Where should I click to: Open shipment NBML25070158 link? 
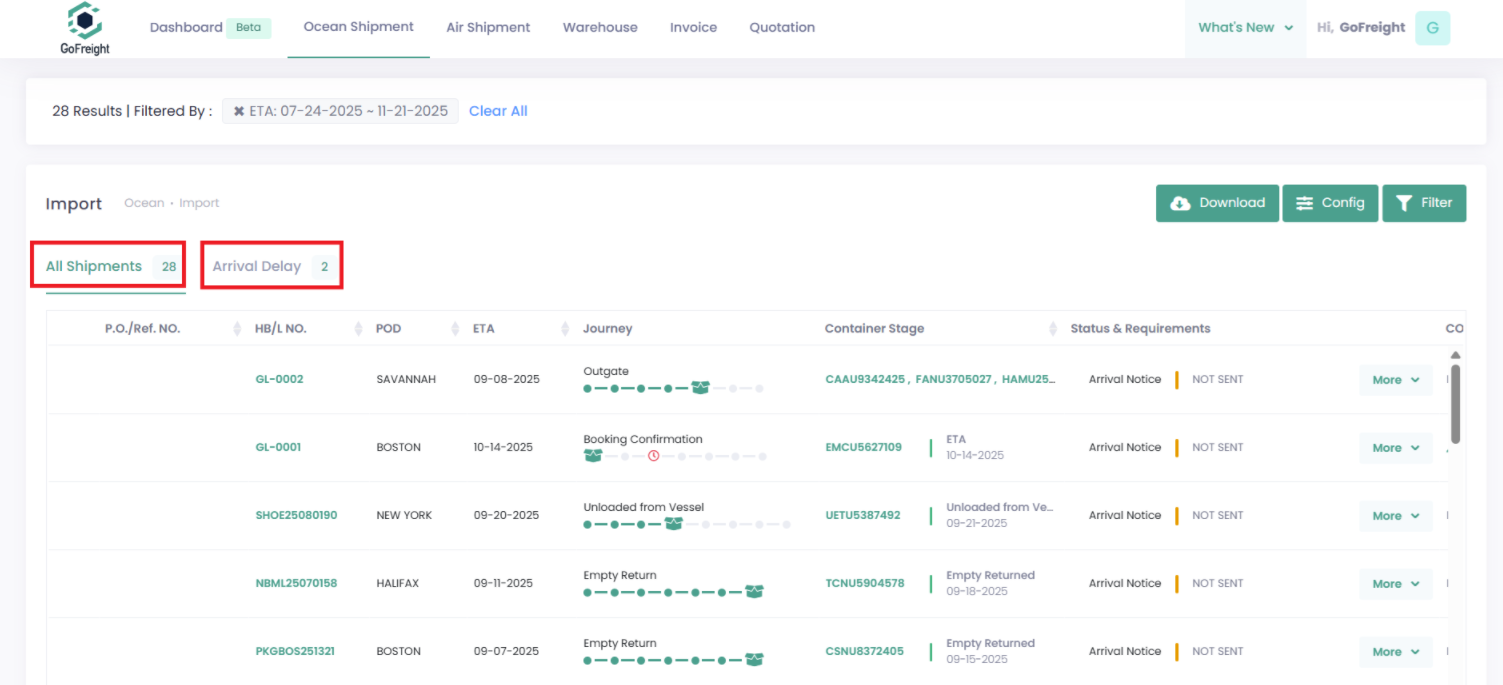coord(296,583)
